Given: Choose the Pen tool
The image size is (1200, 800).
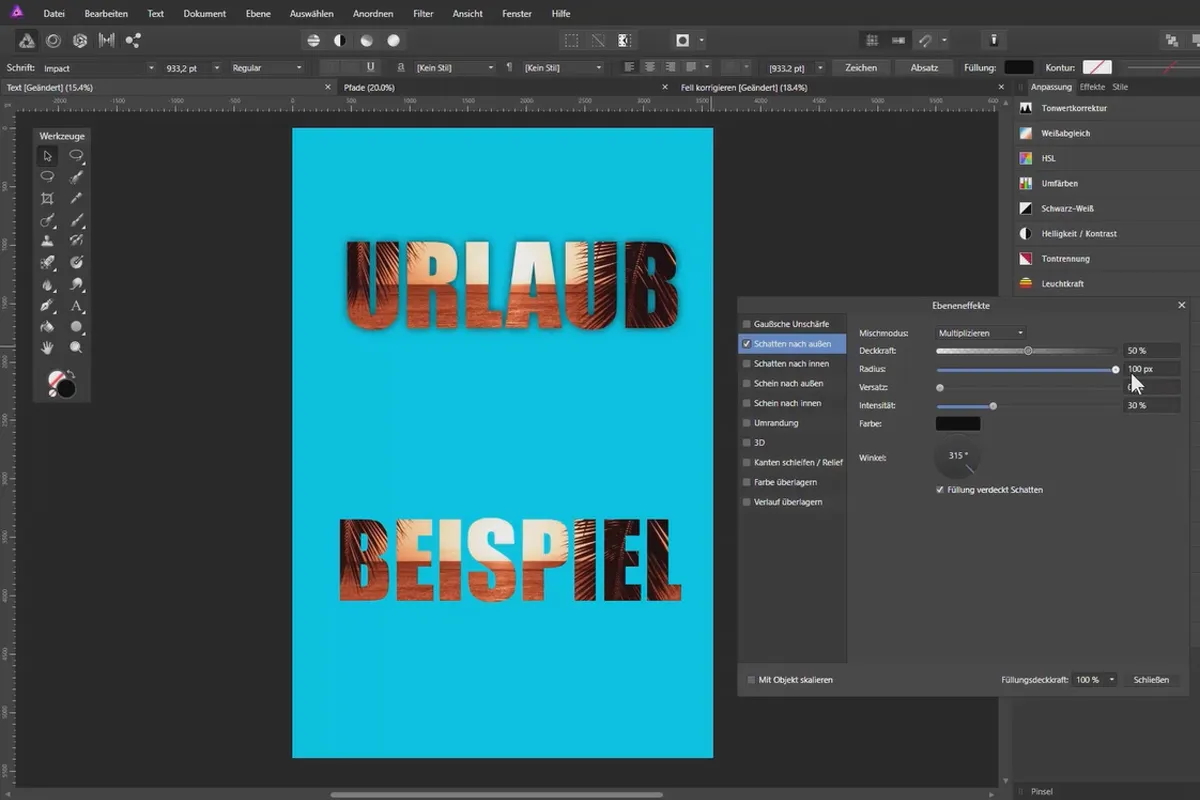Looking at the screenshot, I should pyautogui.click(x=47, y=306).
